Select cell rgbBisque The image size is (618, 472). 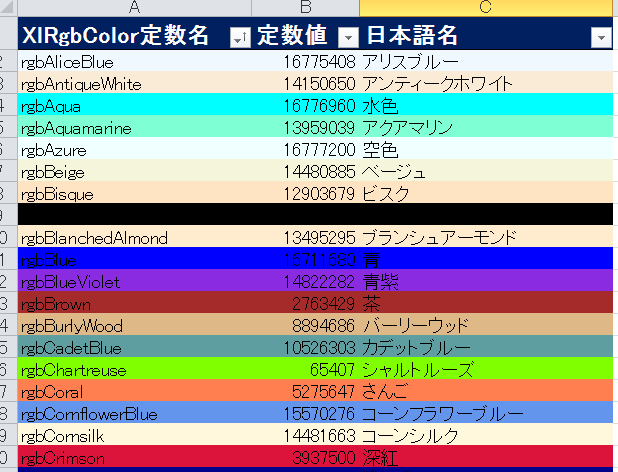134,193
